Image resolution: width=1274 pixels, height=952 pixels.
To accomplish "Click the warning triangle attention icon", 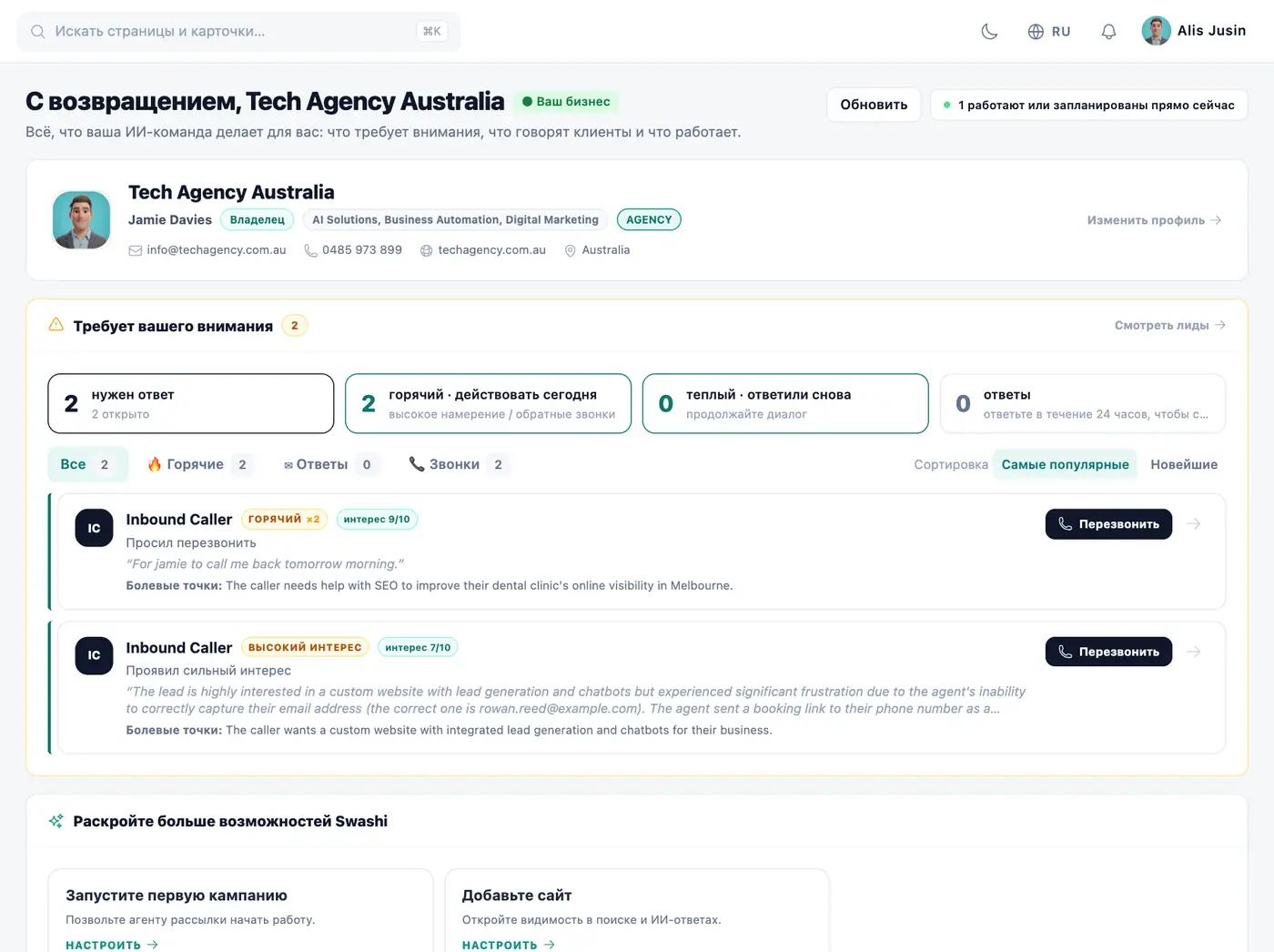I will click(56, 325).
